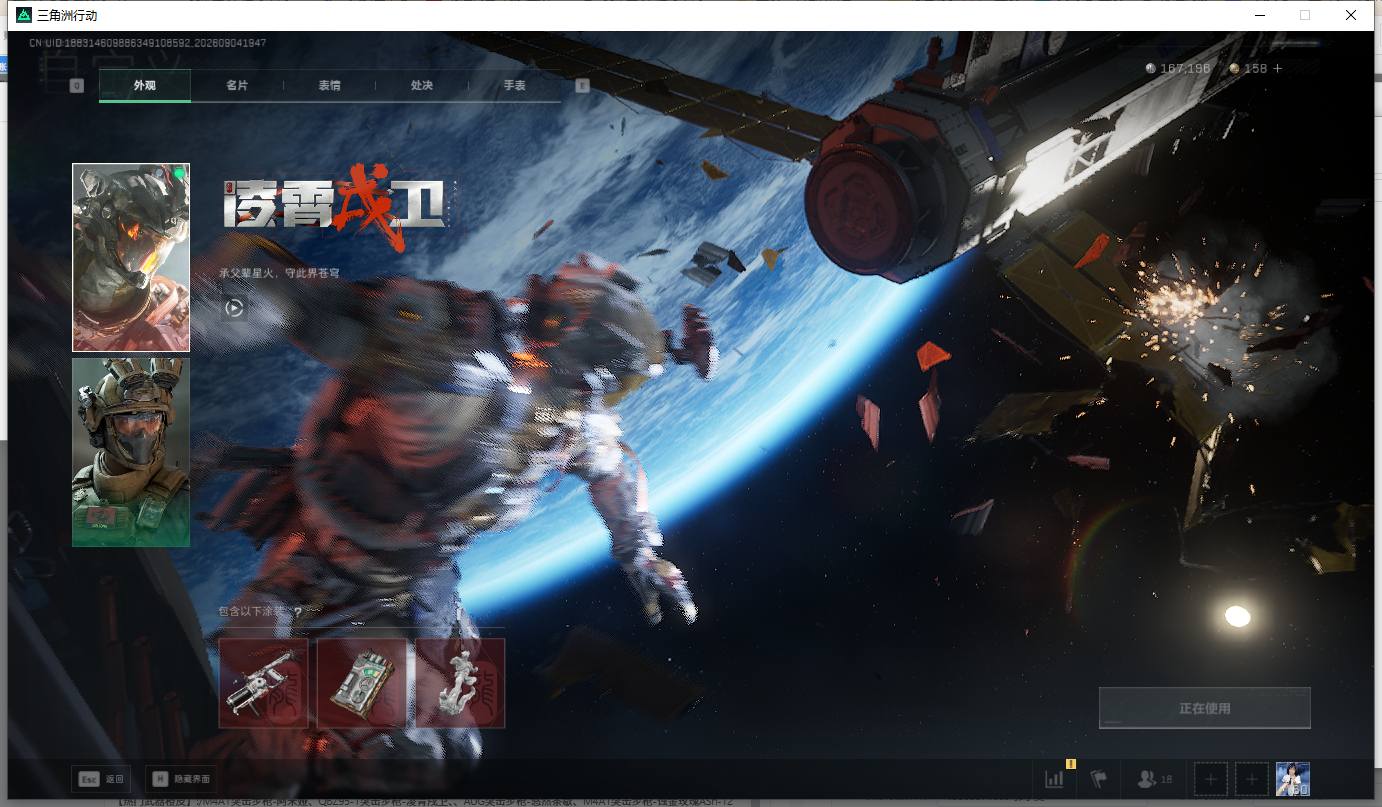Image resolution: width=1382 pixels, height=807 pixels.
Task: Click the Q previous-tab key hint
Action: pyautogui.click(x=76, y=86)
